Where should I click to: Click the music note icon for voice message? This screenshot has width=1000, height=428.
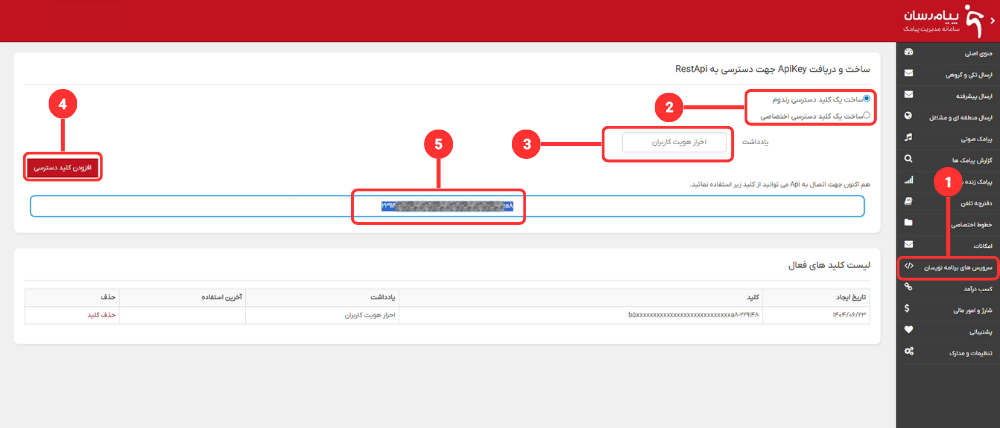click(x=908, y=137)
